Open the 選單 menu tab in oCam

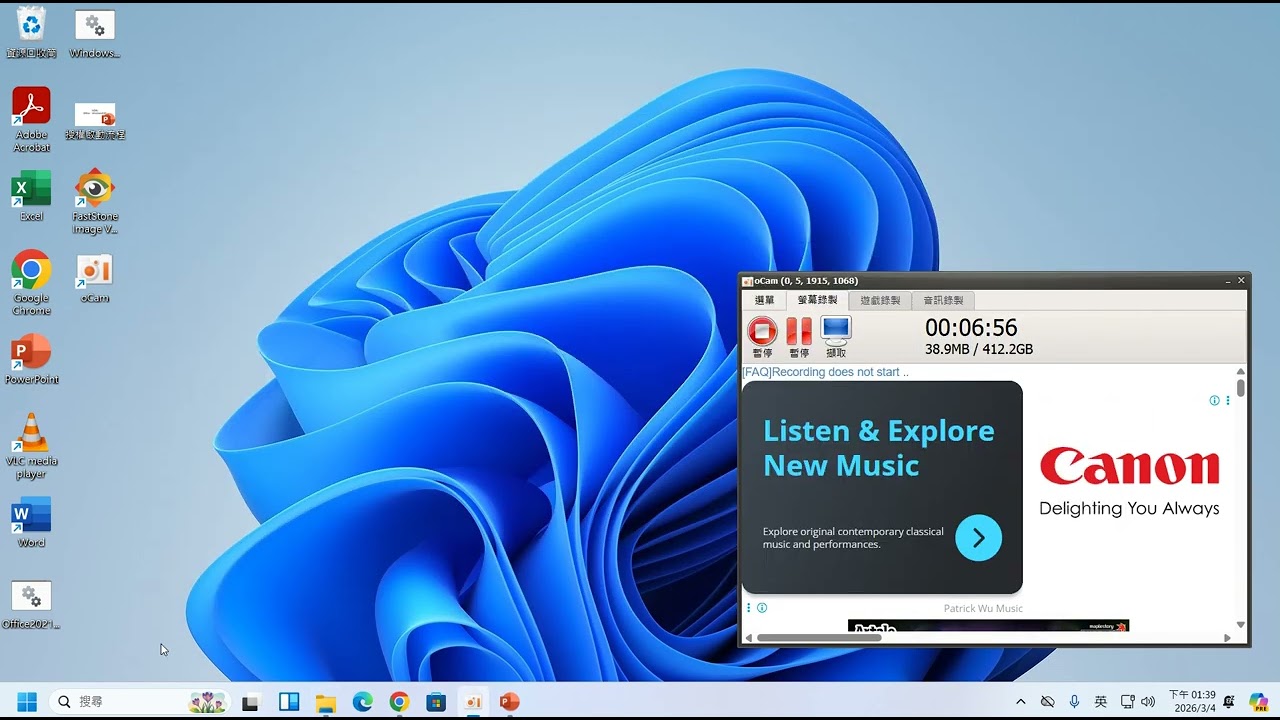click(765, 300)
